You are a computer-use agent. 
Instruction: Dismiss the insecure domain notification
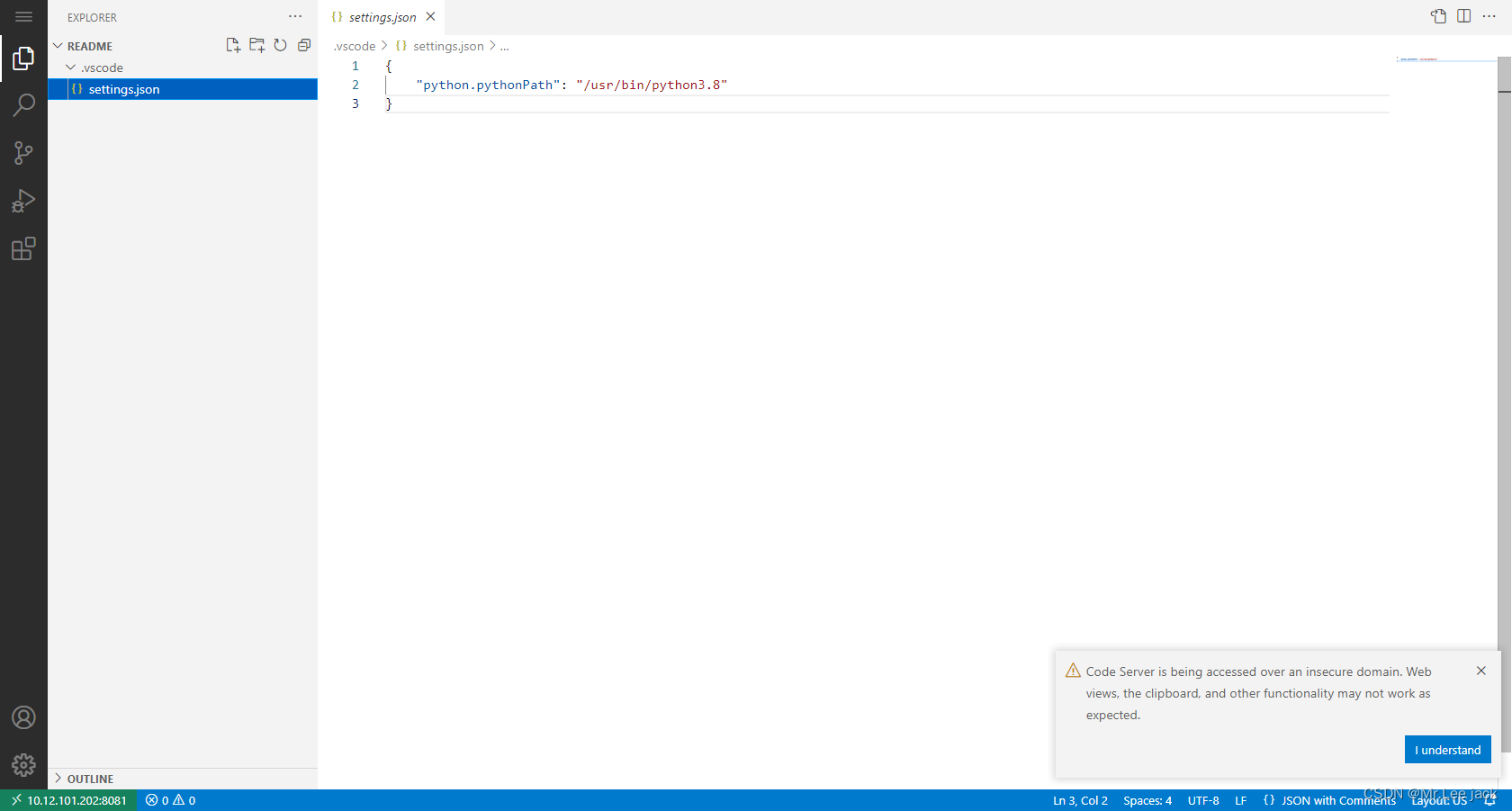[x=1481, y=671]
